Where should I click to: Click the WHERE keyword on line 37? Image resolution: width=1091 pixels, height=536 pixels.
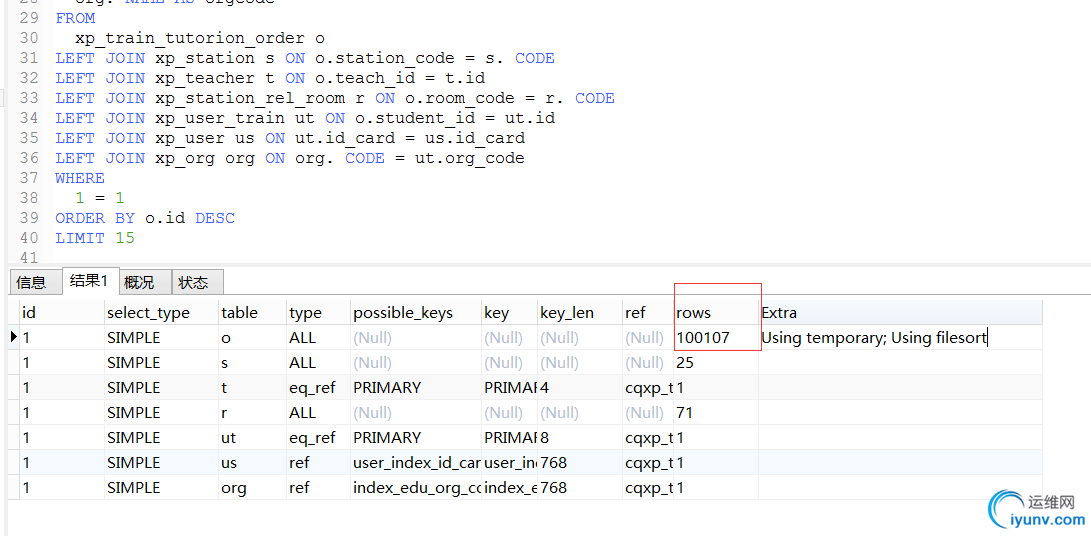point(80,178)
